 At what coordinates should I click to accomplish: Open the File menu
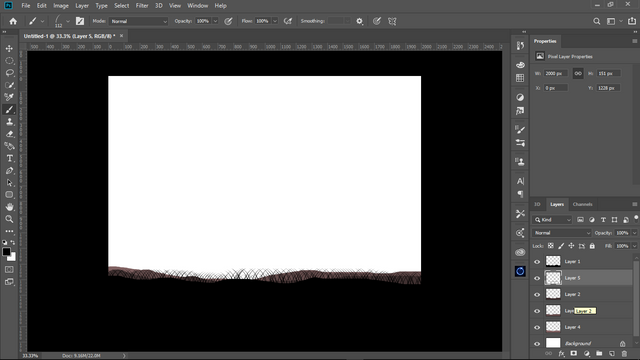coord(26,6)
